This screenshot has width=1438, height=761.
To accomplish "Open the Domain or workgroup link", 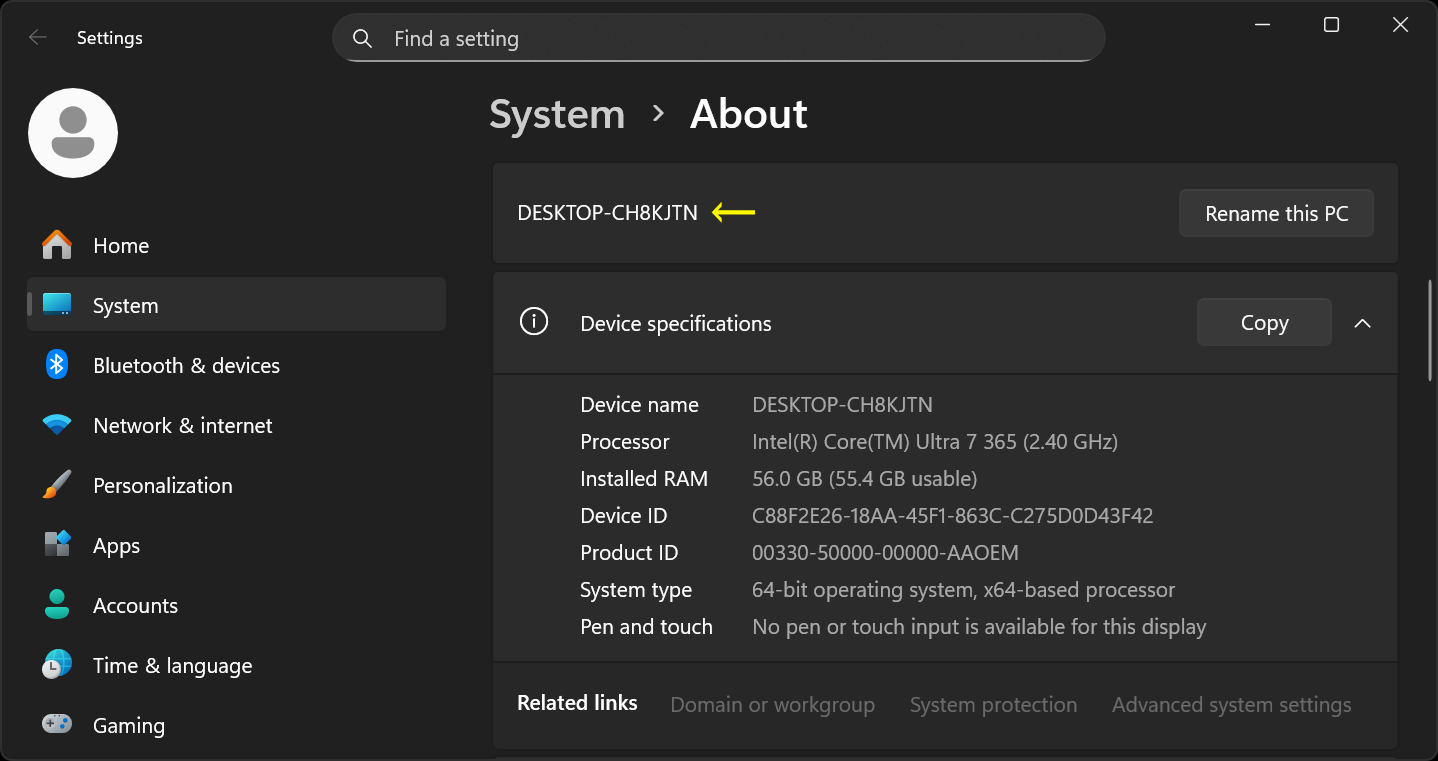I will pyautogui.click(x=772, y=704).
